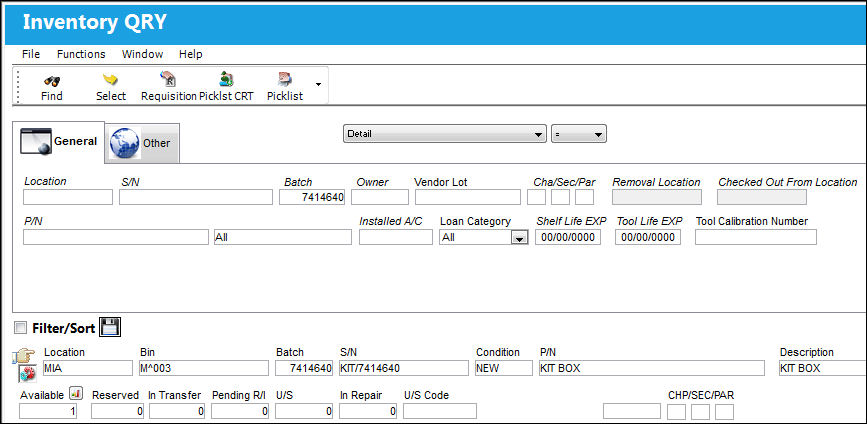Click the Description field KIT BOX
Screen dimensions: 867x424
pyautogui.click(x=822, y=368)
